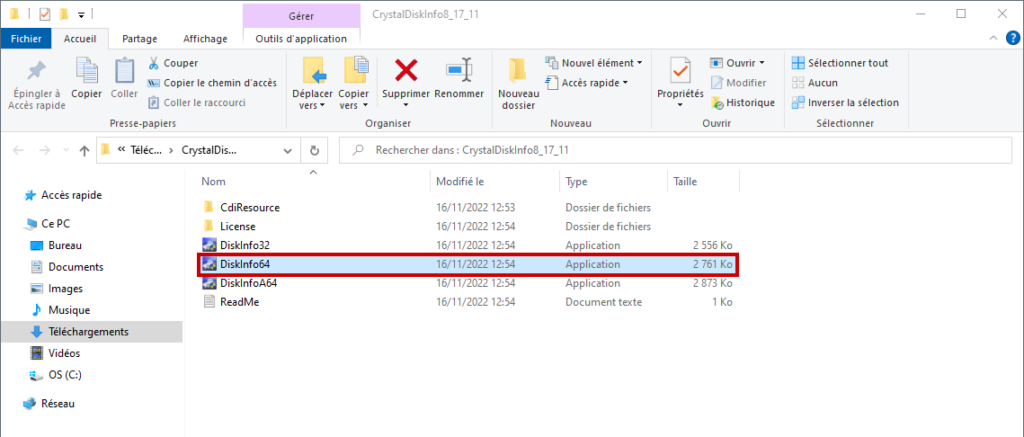1024x437 pixels.
Task: Go back with the left arrow
Action: coord(18,150)
